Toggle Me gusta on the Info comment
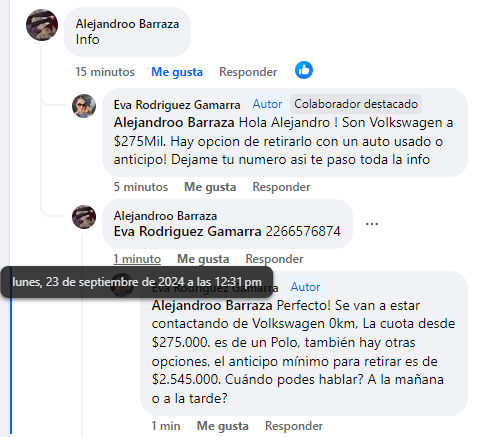 pyautogui.click(x=177, y=72)
